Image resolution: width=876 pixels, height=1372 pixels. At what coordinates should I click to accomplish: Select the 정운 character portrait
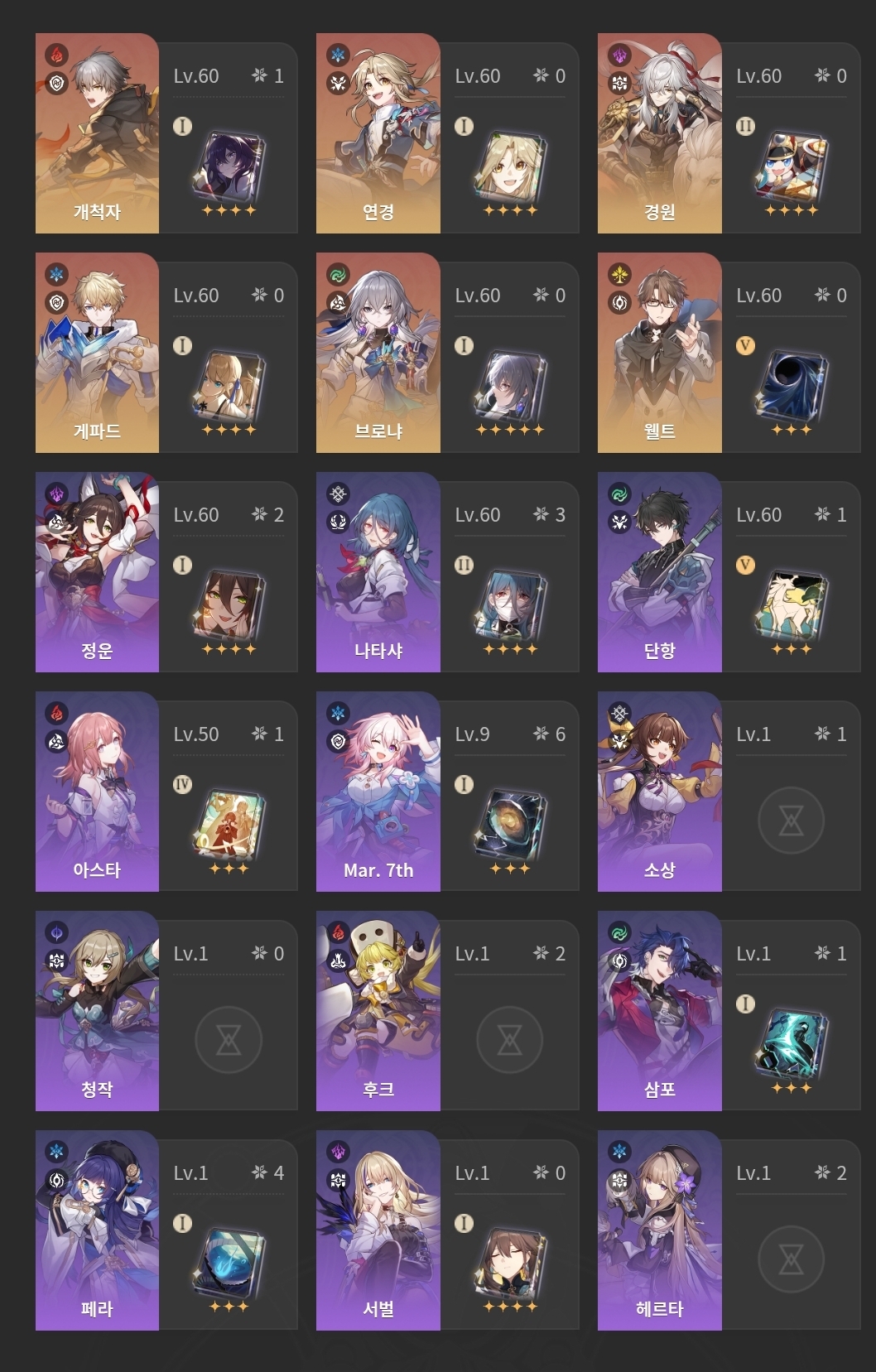coord(97,572)
